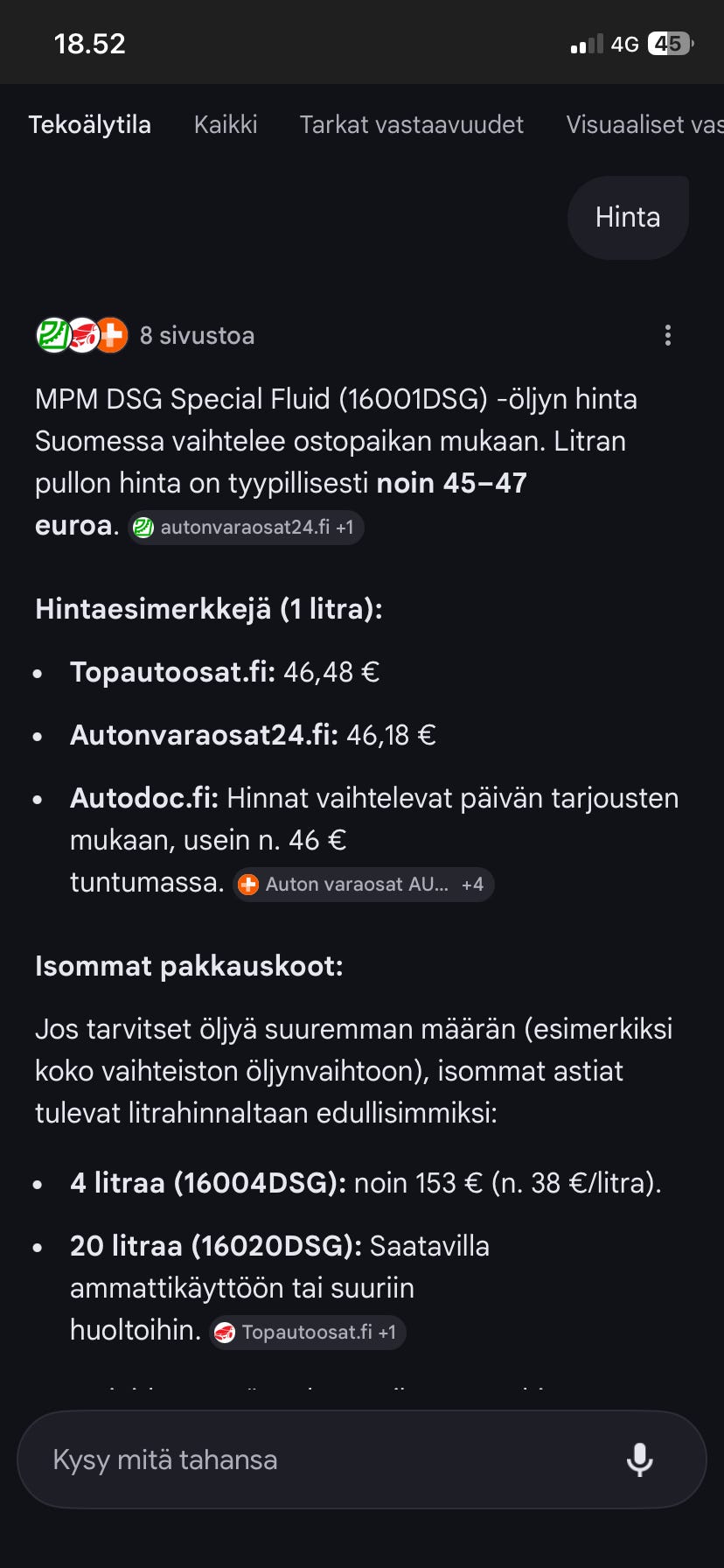Tap the Hinta question bubble

628,217
